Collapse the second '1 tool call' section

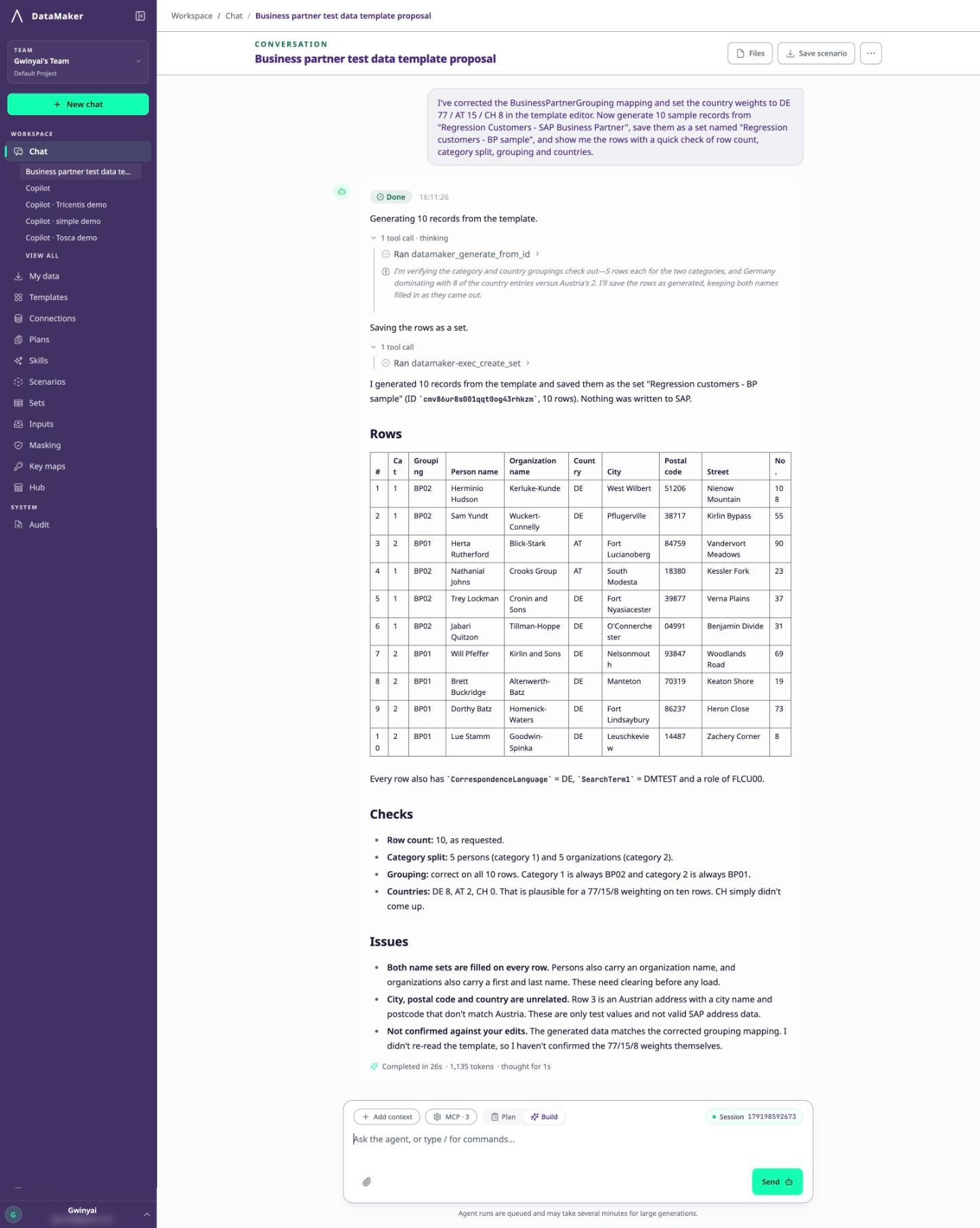pyautogui.click(x=391, y=347)
